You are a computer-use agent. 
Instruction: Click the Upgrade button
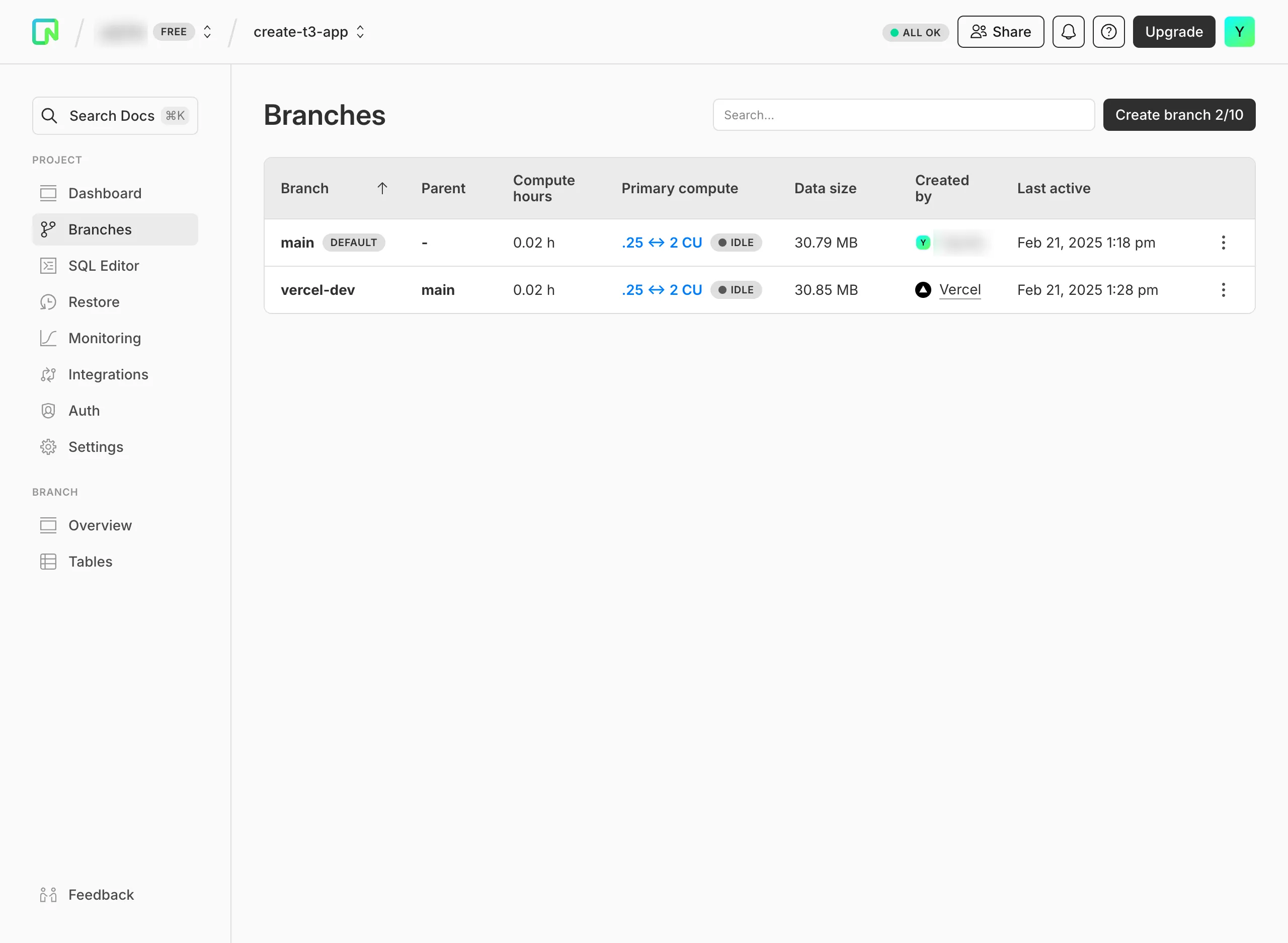pyautogui.click(x=1173, y=31)
